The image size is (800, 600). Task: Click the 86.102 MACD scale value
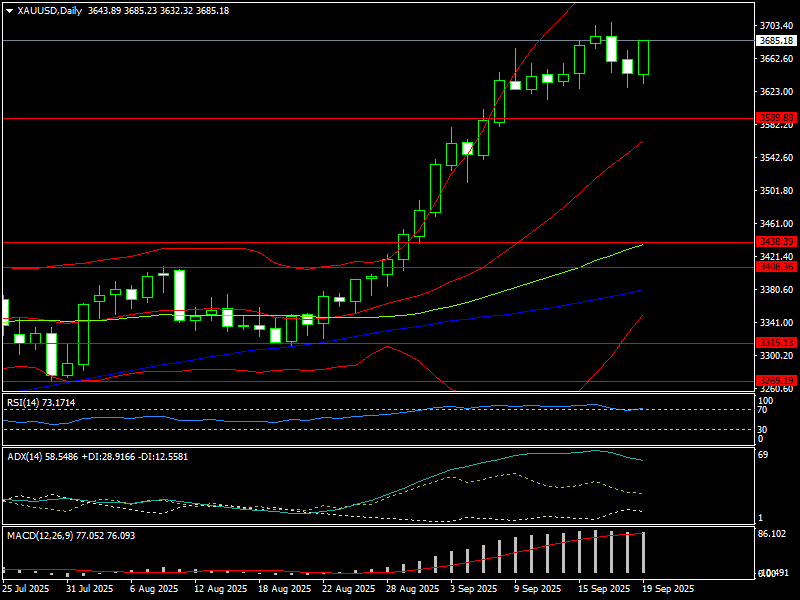click(x=772, y=535)
